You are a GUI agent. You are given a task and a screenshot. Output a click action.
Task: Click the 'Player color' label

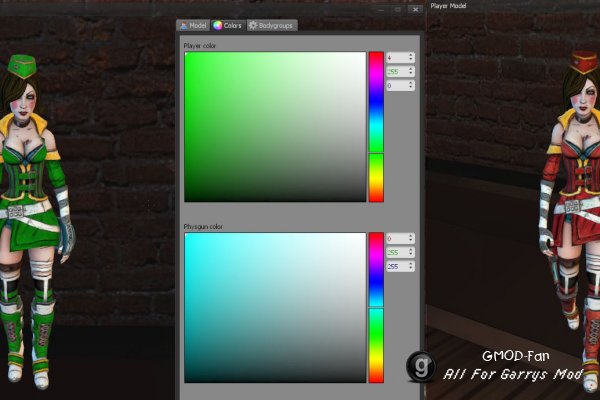click(x=200, y=46)
